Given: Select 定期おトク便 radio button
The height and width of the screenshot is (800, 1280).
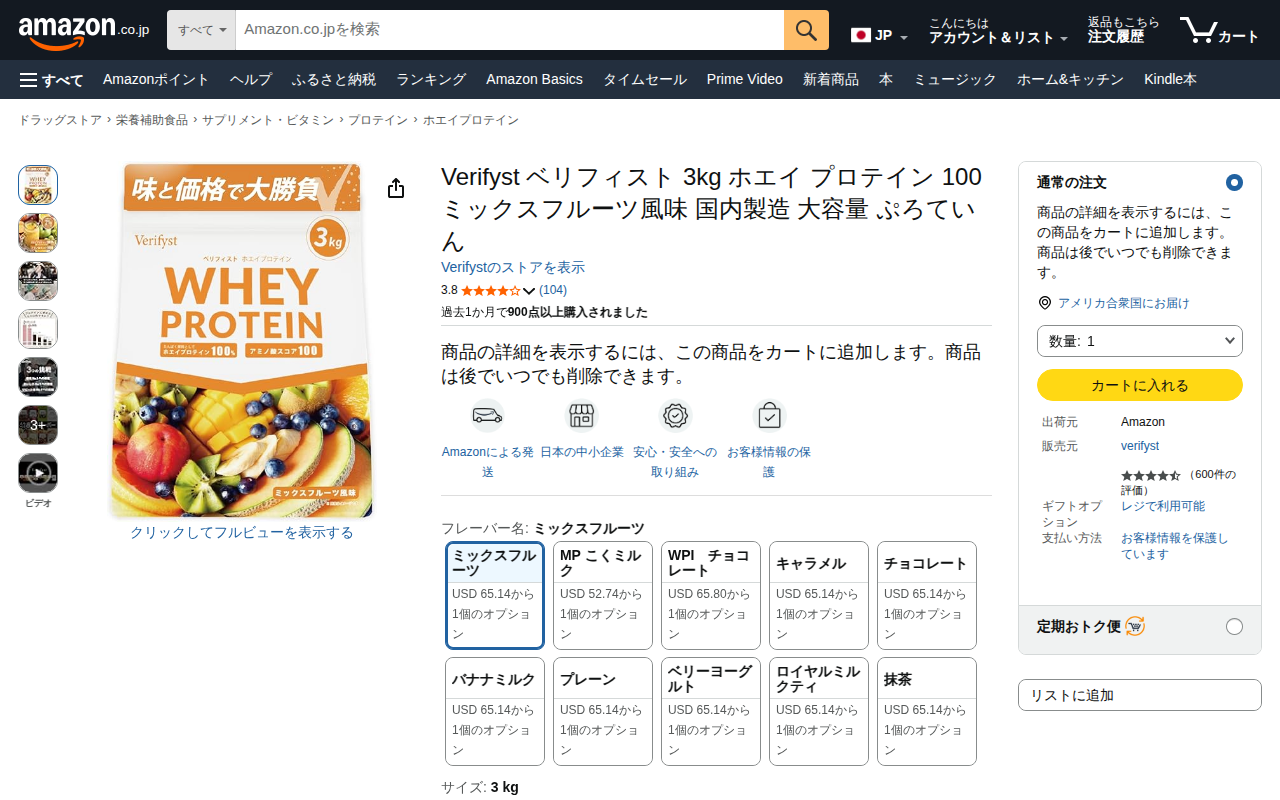Looking at the screenshot, I should [1234, 627].
